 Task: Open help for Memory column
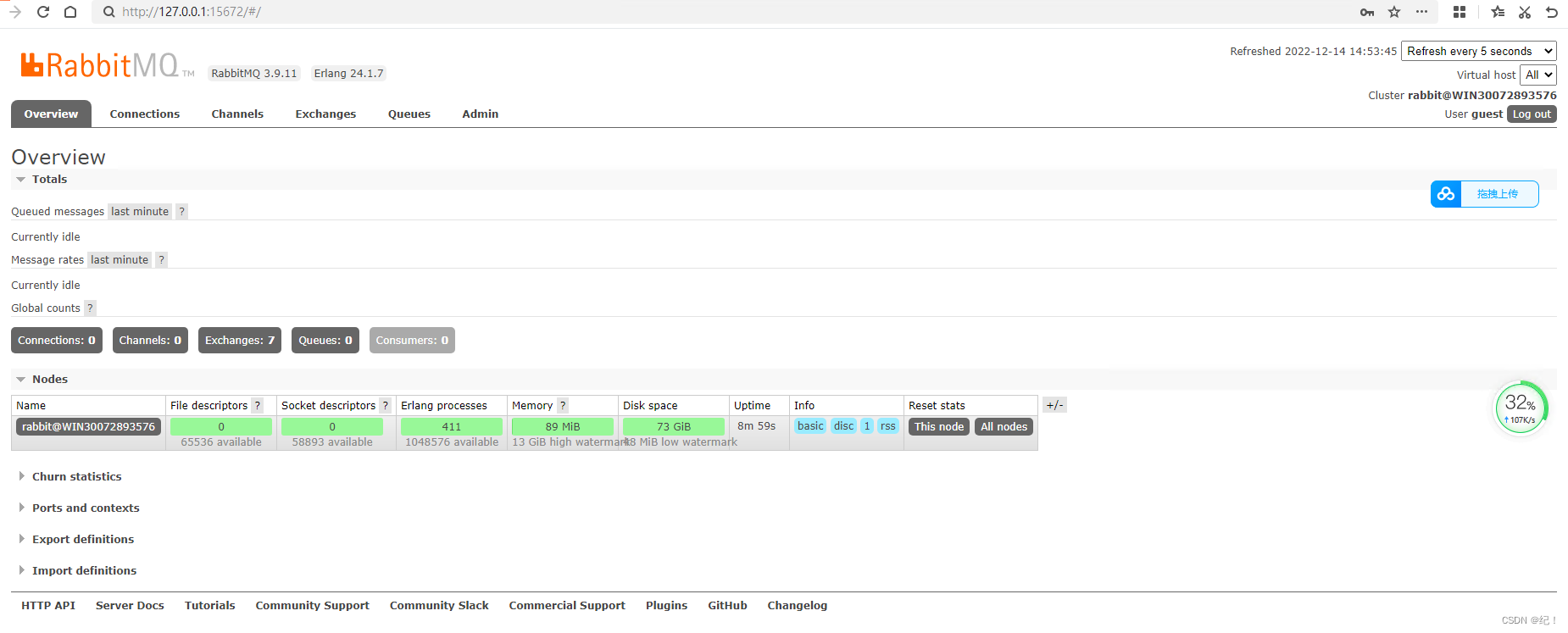coord(563,406)
